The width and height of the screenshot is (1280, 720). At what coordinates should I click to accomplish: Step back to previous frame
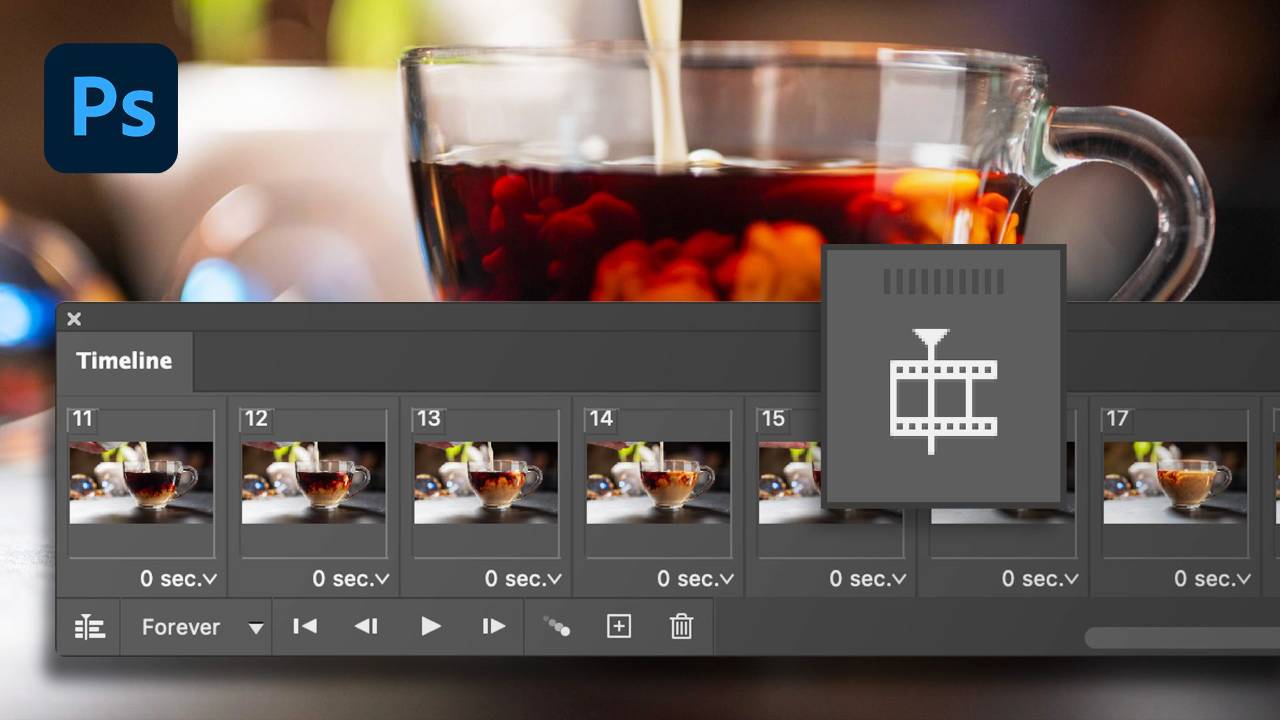point(366,627)
